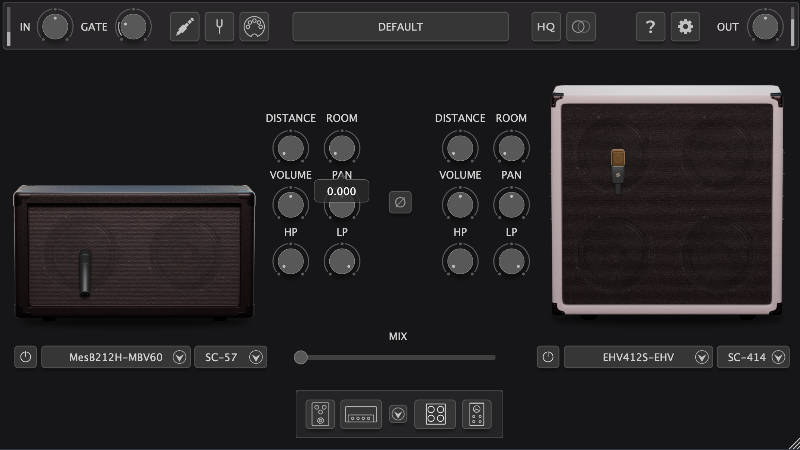This screenshot has width=800, height=450.
Task: Click the gold microphone on the right cabinet
Action: point(618,171)
